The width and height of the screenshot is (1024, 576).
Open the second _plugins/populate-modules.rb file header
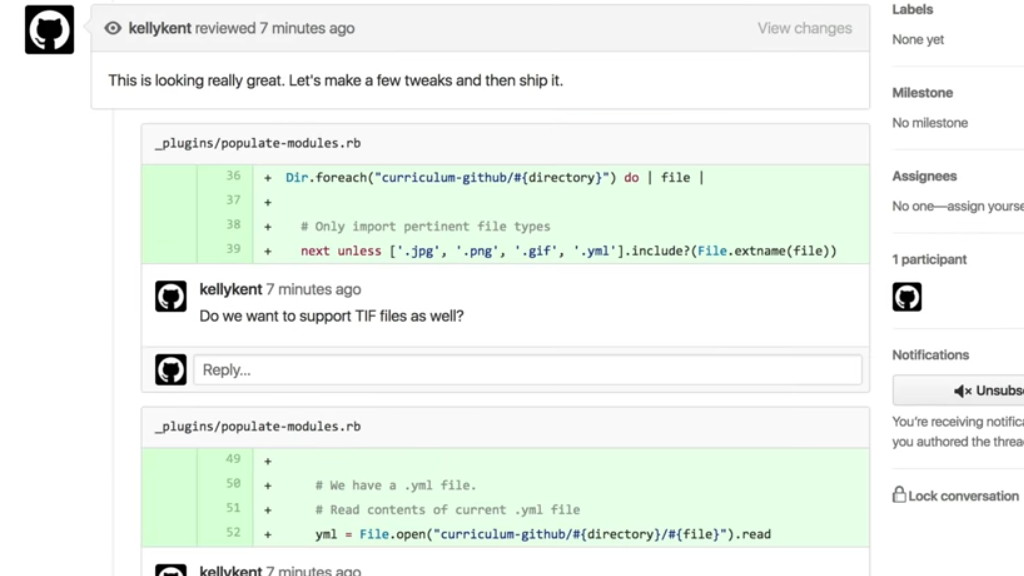[257, 426]
